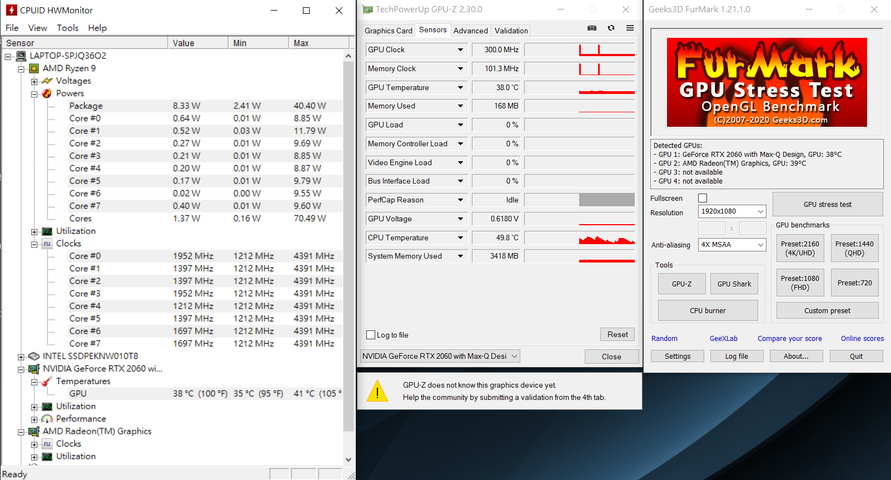891x480 pixels.
Task: Click the NVIDIA GeForce RTX 2060 card icon
Action: (x=34, y=369)
